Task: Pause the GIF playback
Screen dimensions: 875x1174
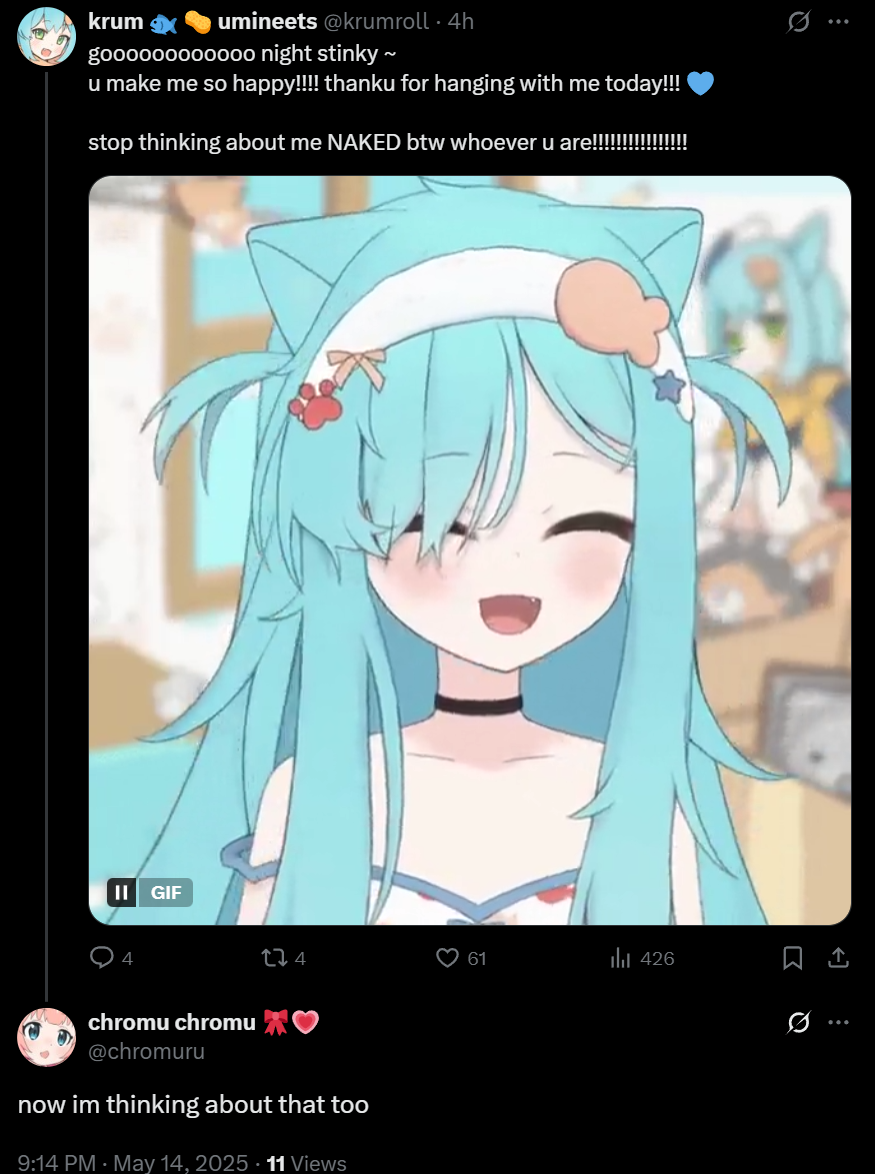Action: tap(121, 892)
